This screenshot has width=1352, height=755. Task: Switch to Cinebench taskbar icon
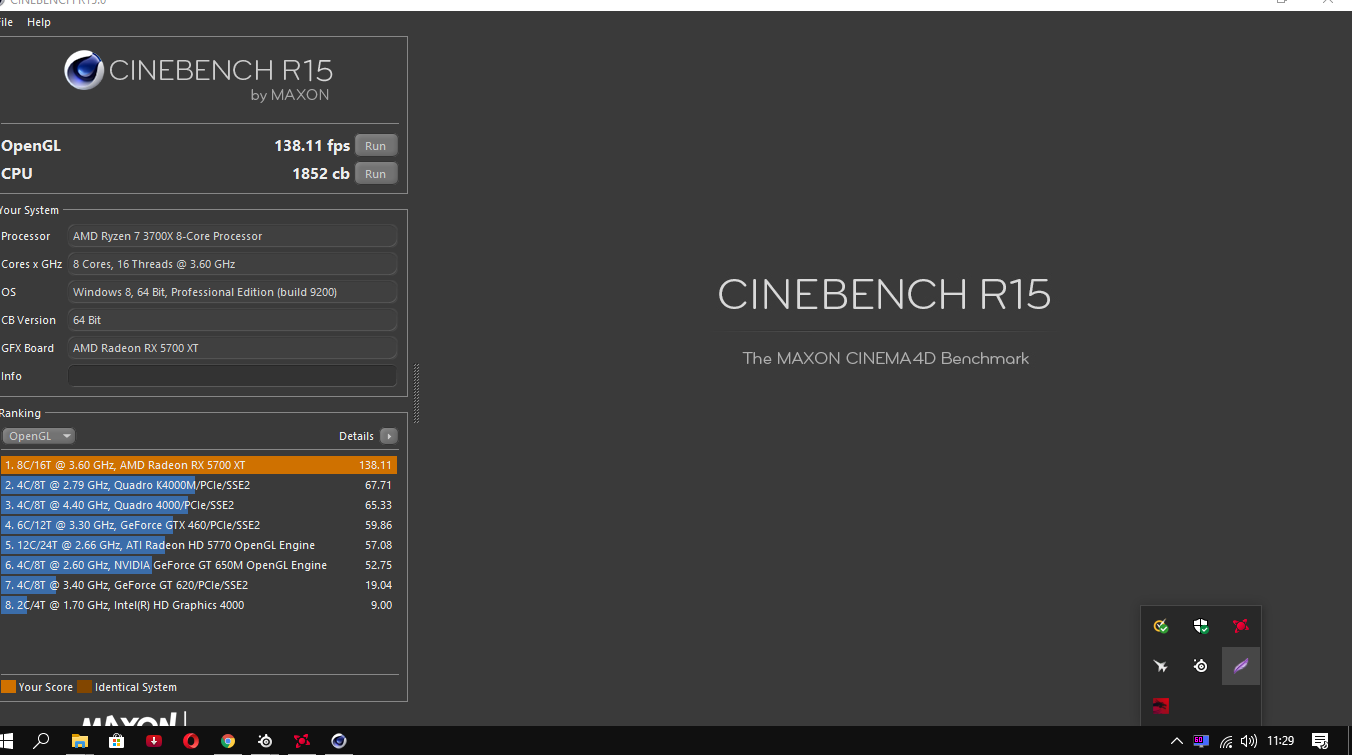339,741
